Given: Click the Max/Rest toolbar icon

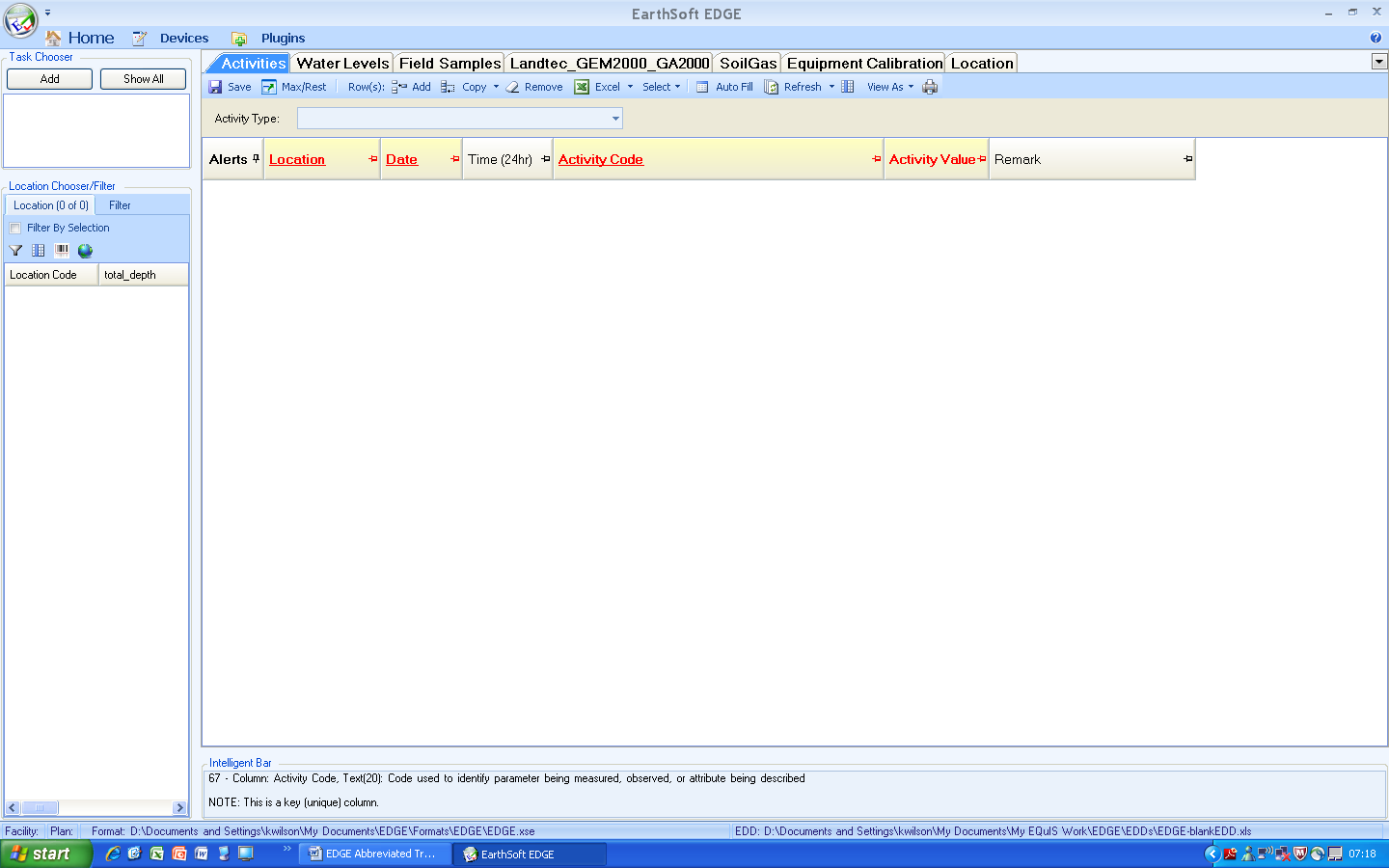Looking at the screenshot, I should click(269, 87).
